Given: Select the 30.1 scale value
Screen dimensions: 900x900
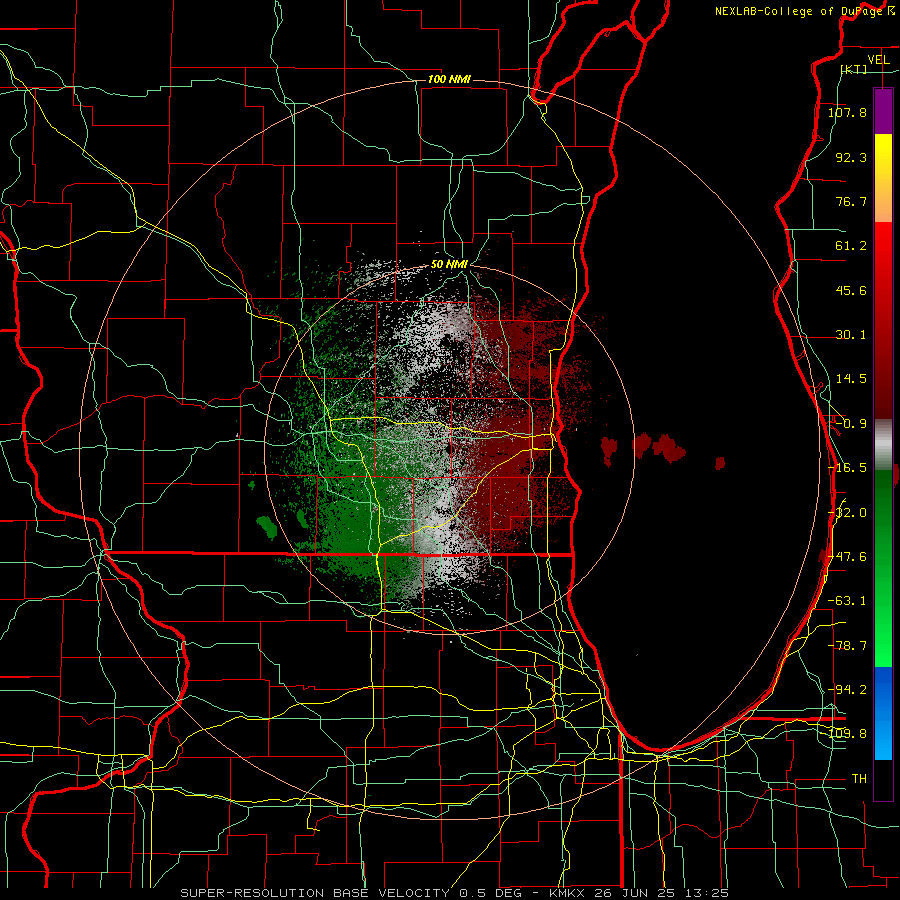Looking at the screenshot, I should tap(851, 335).
